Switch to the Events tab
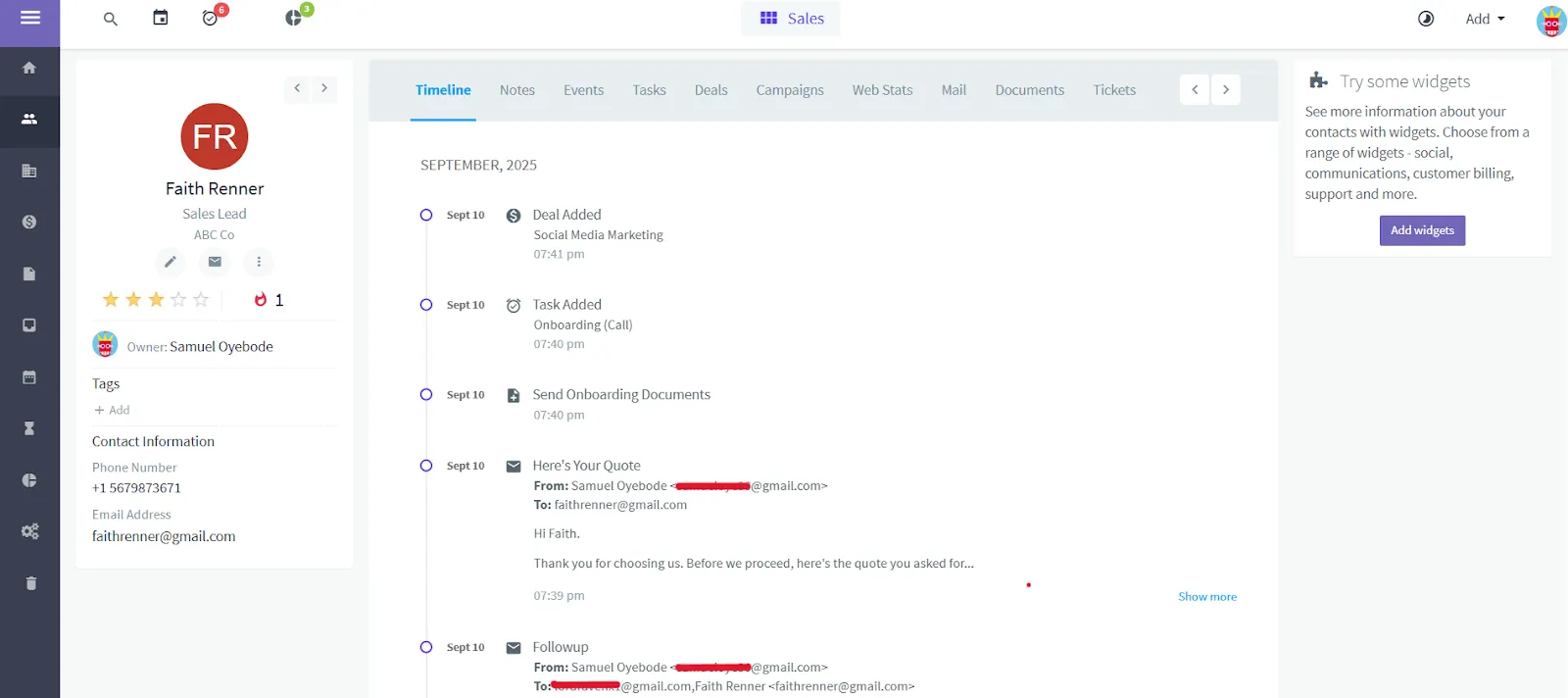This screenshot has height=698, width=1568. pyautogui.click(x=583, y=90)
